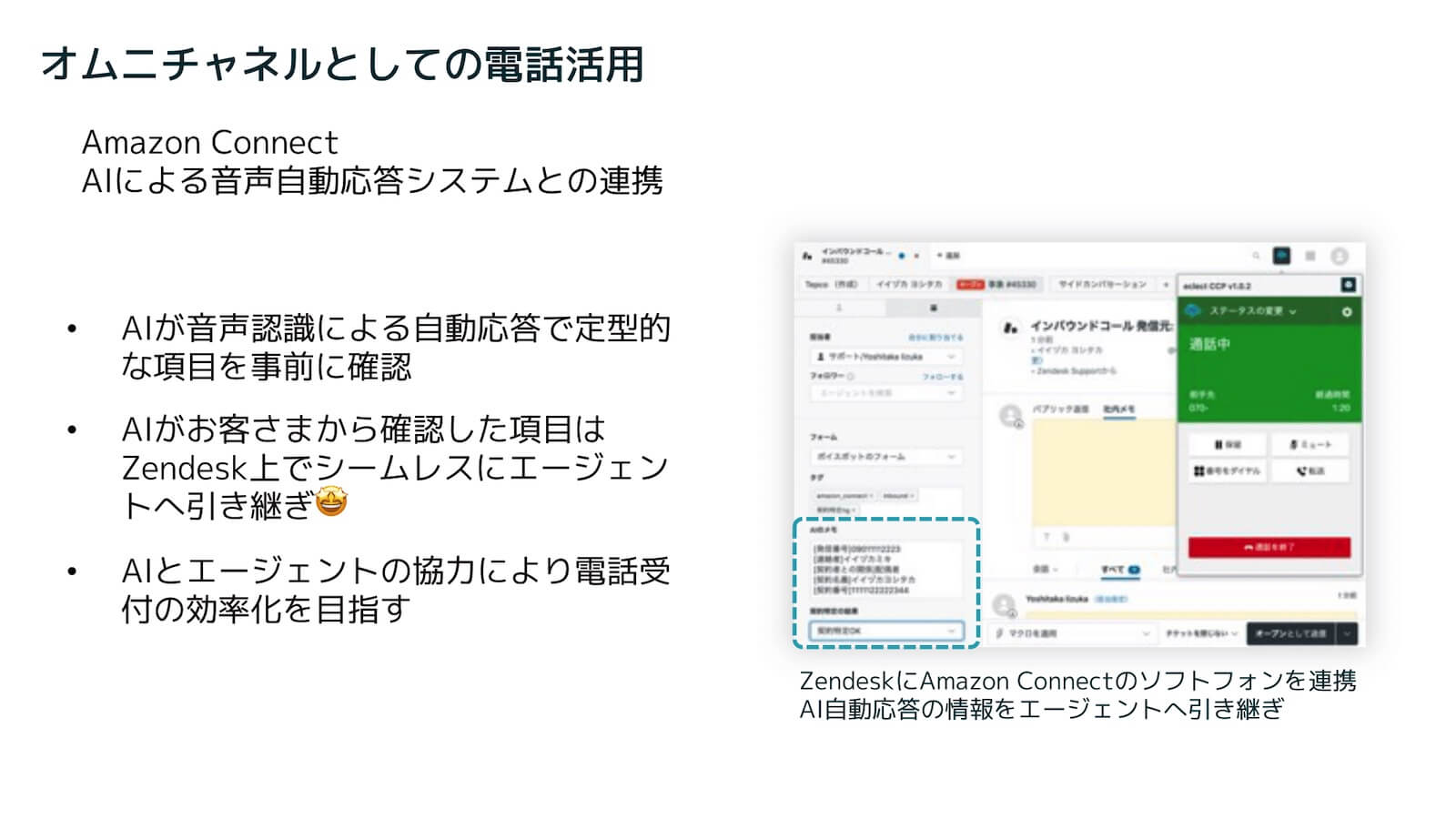Click the text formatting T icon below the editor
The height and width of the screenshot is (819, 1456).
pyautogui.click(x=1046, y=537)
